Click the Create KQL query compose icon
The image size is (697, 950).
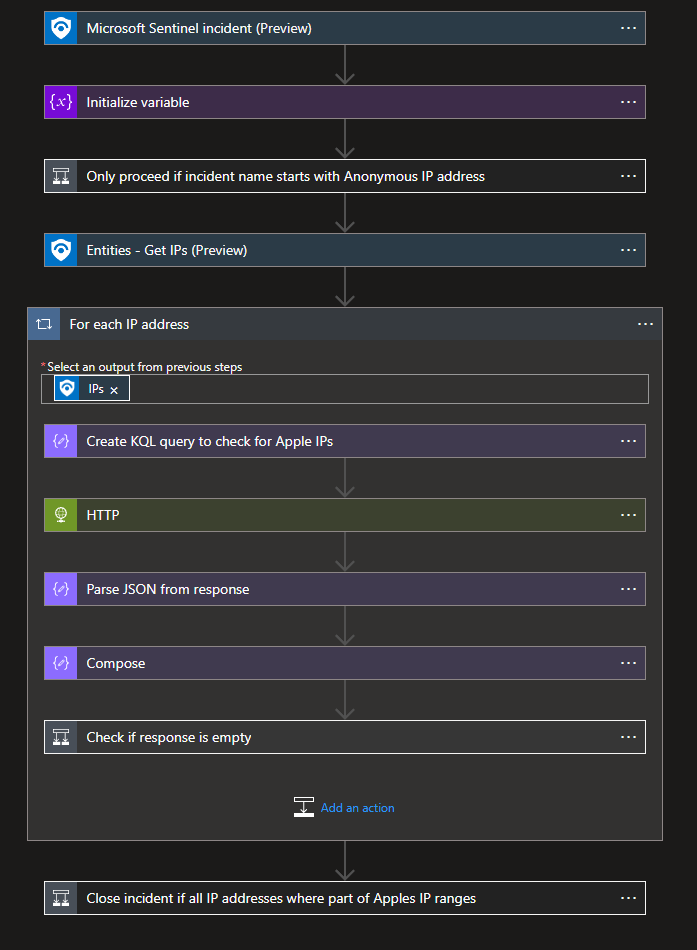pos(61,441)
